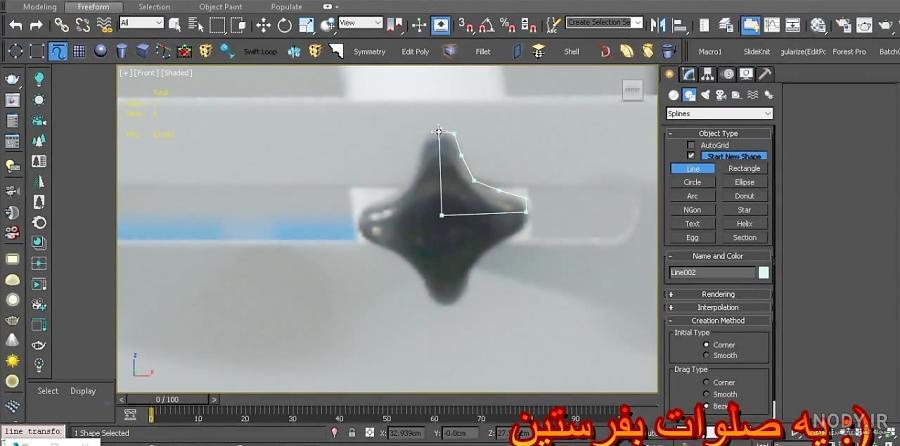Collapse the Creation Method rollout
The image size is (900, 446).
718,320
